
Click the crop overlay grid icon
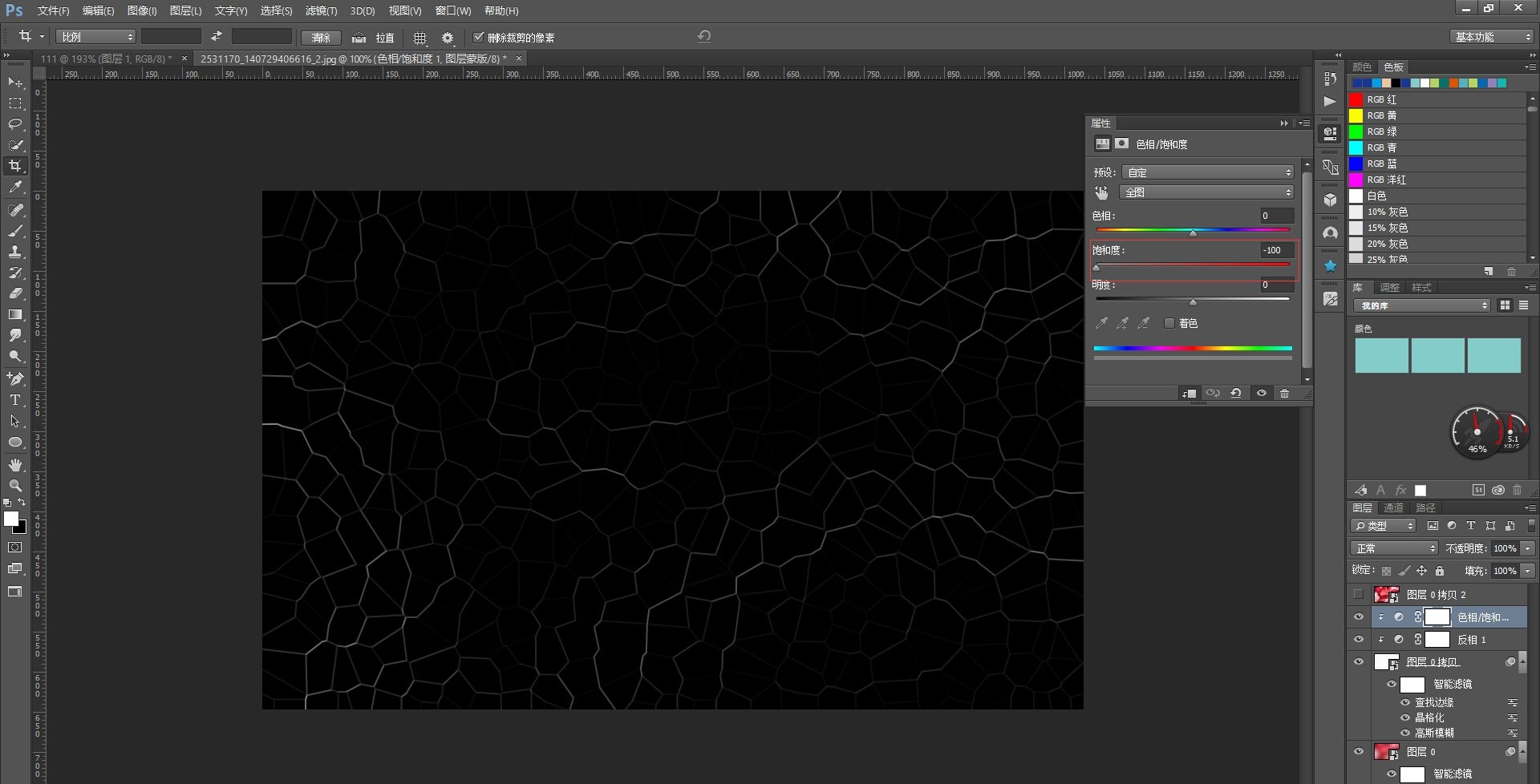[x=419, y=38]
